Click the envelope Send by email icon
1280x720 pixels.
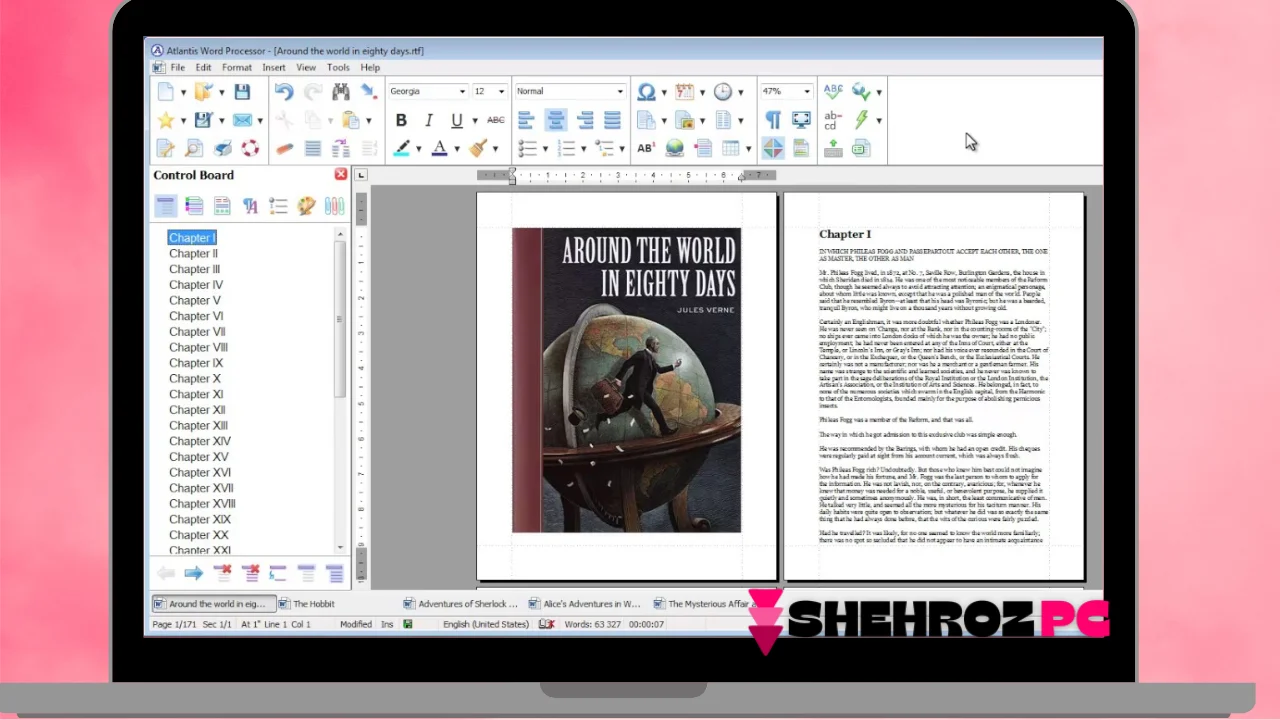242,120
